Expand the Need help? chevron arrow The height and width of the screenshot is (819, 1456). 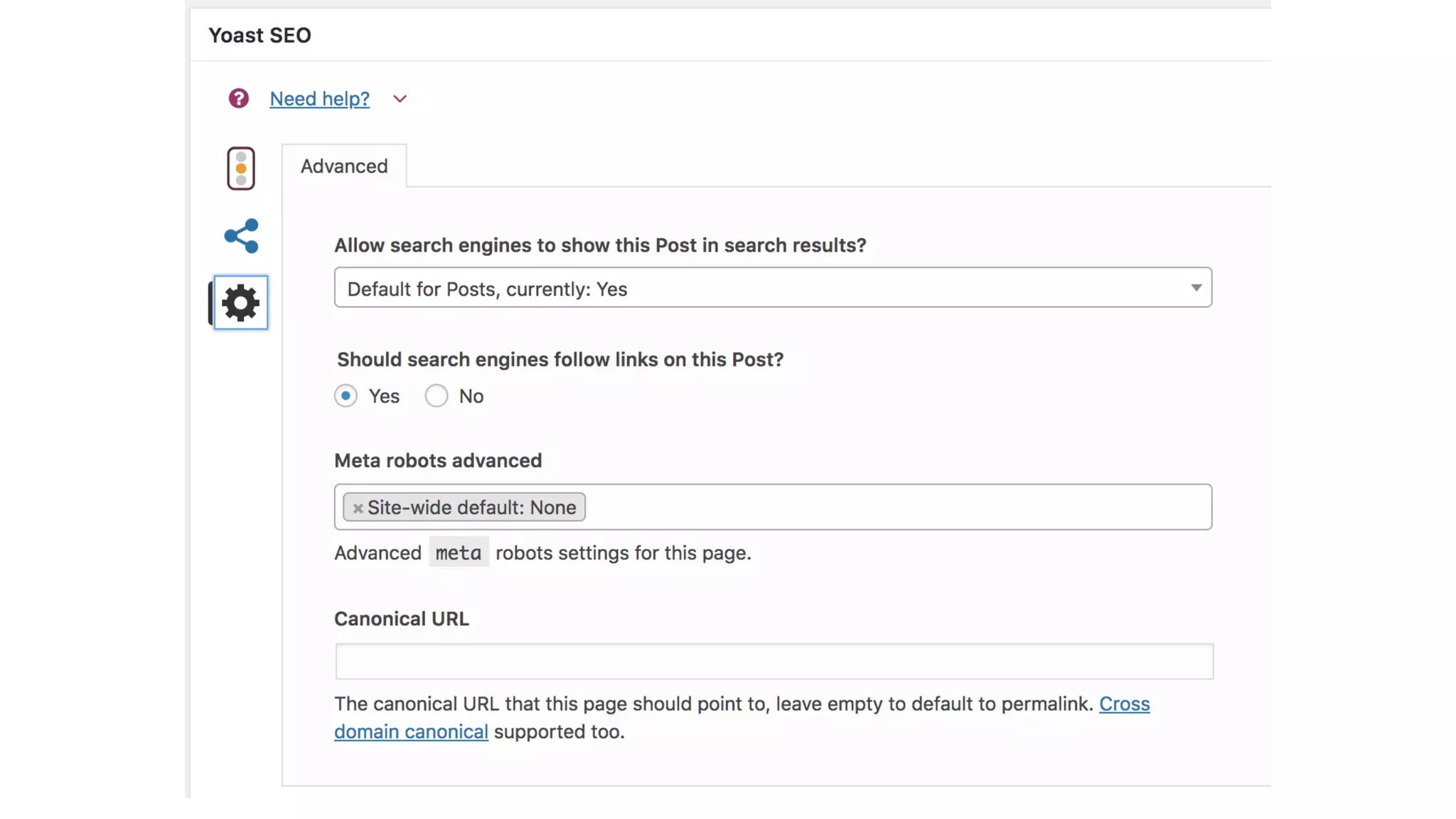pos(400,99)
